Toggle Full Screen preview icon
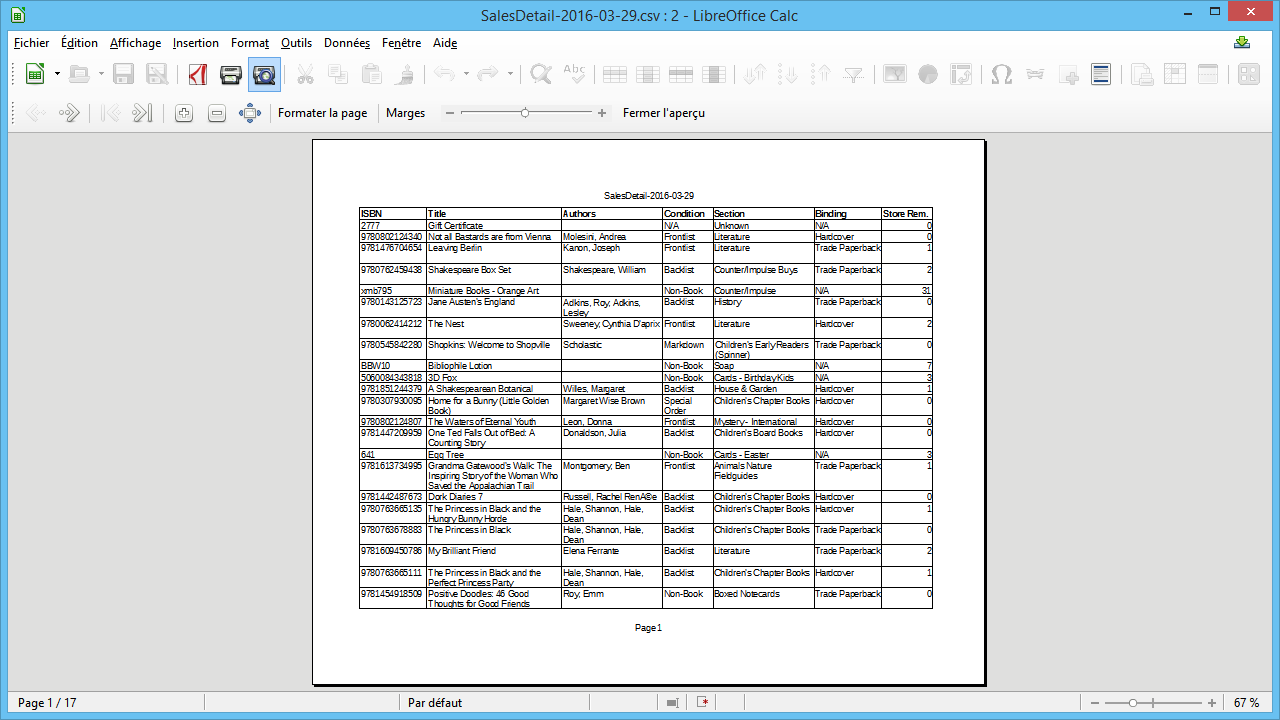 pyautogui.click(x=250, y=113)
